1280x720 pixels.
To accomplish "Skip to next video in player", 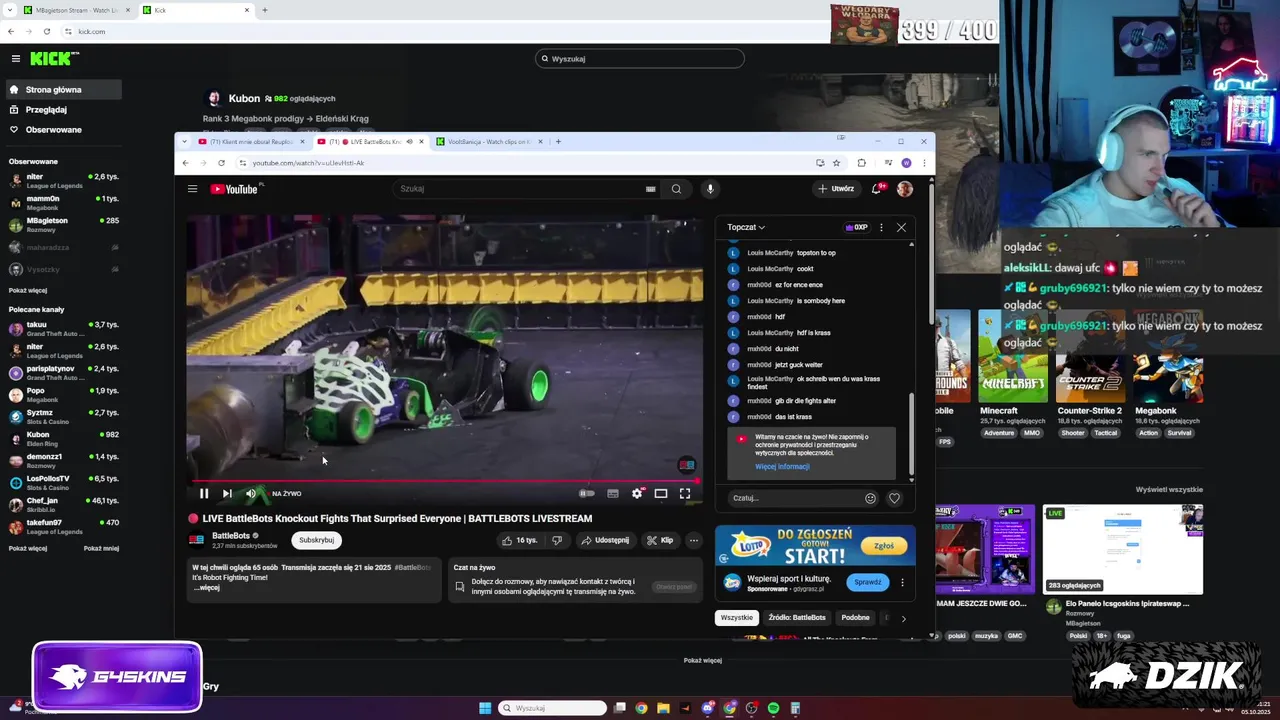I will pos(227,493).
